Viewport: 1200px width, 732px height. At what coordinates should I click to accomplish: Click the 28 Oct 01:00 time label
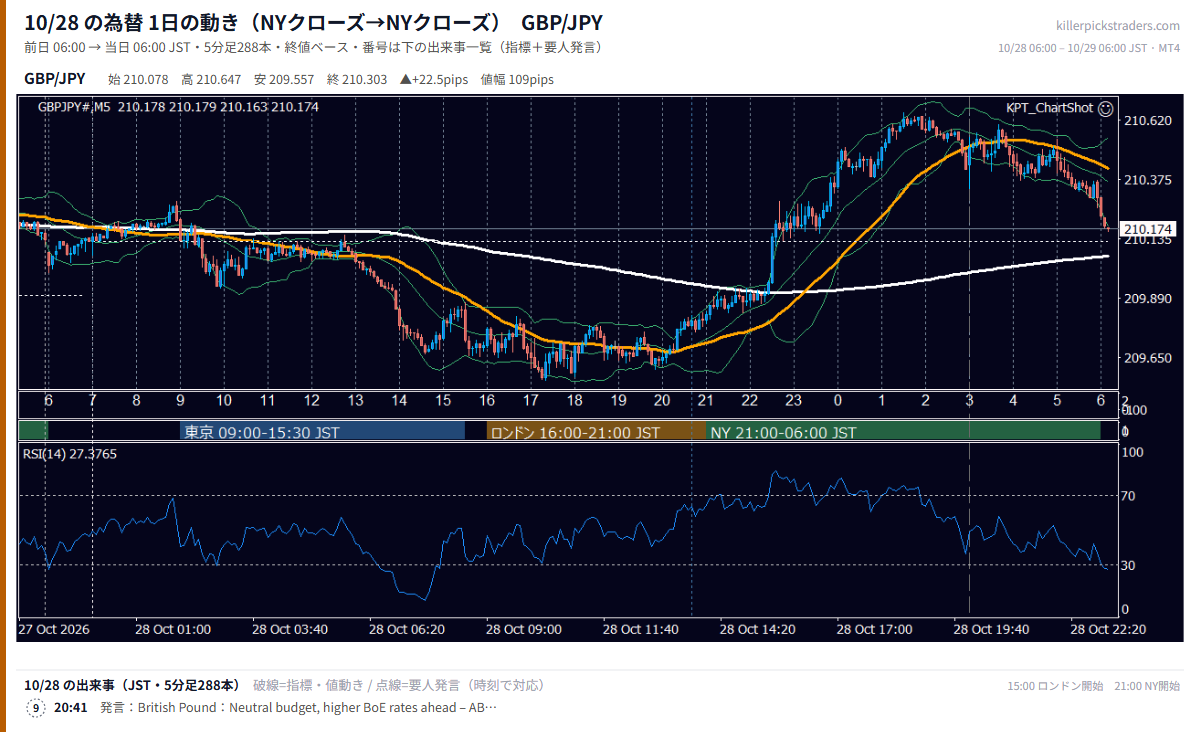point(173,629)
